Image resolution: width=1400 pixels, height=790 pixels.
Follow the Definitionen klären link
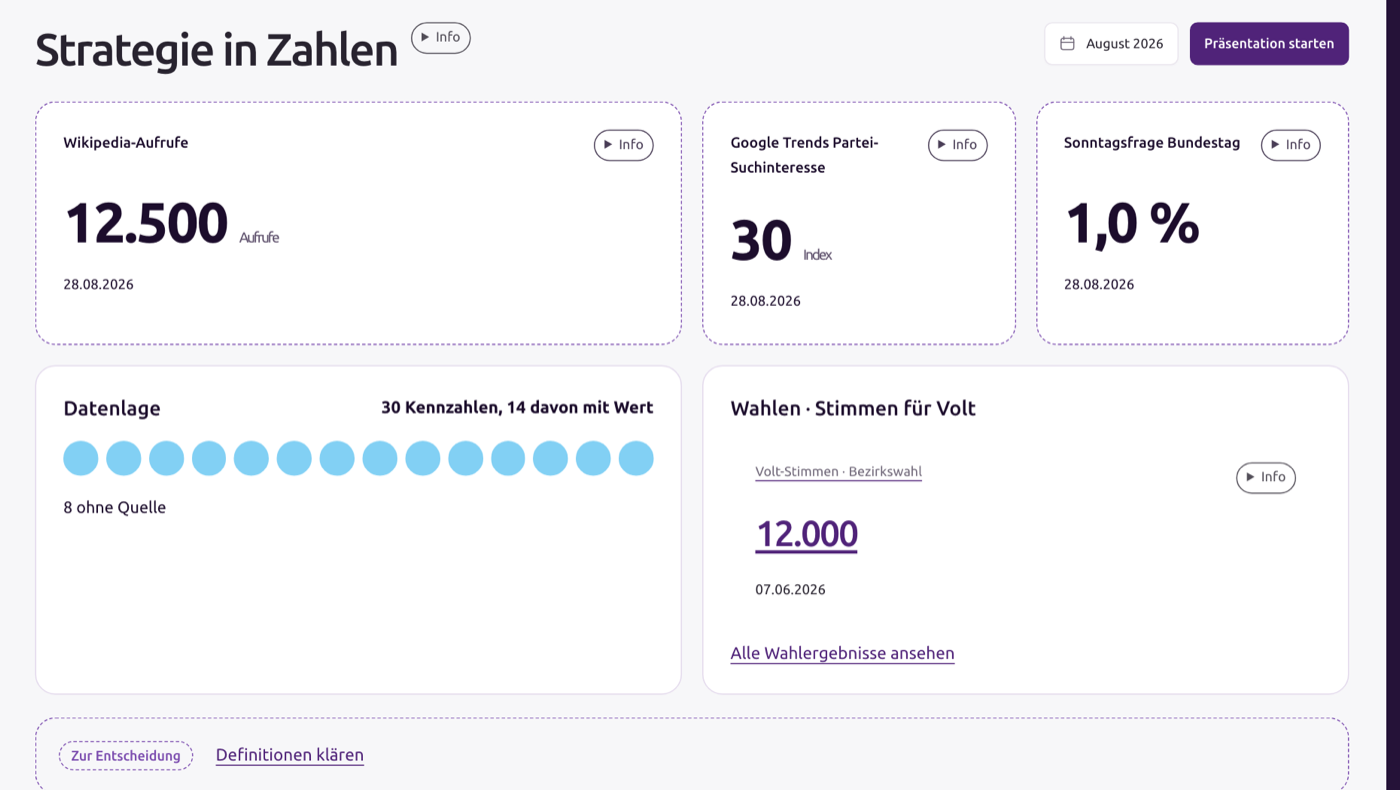coord(290,755)
